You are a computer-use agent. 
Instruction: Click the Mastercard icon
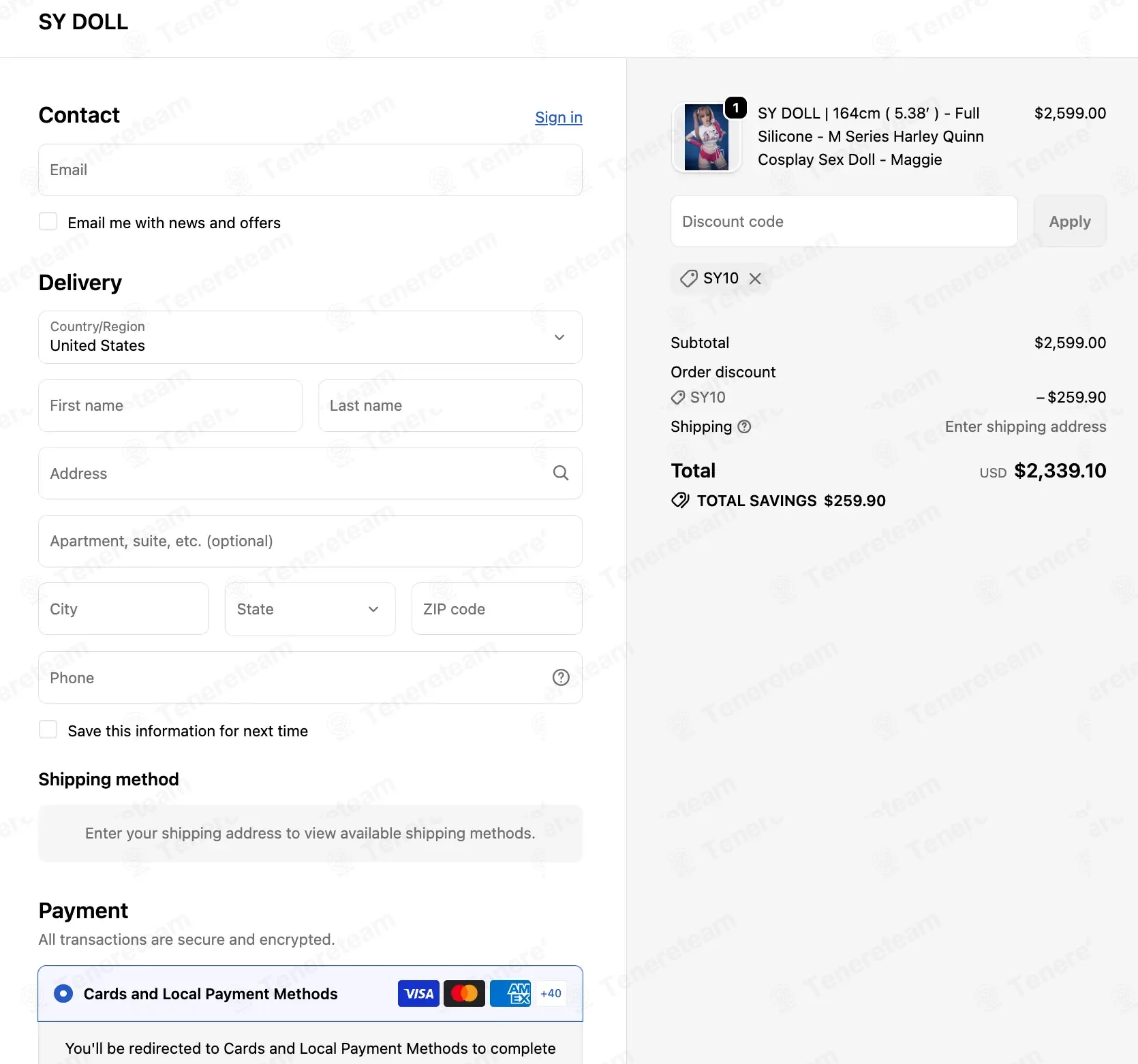[464, 994]
